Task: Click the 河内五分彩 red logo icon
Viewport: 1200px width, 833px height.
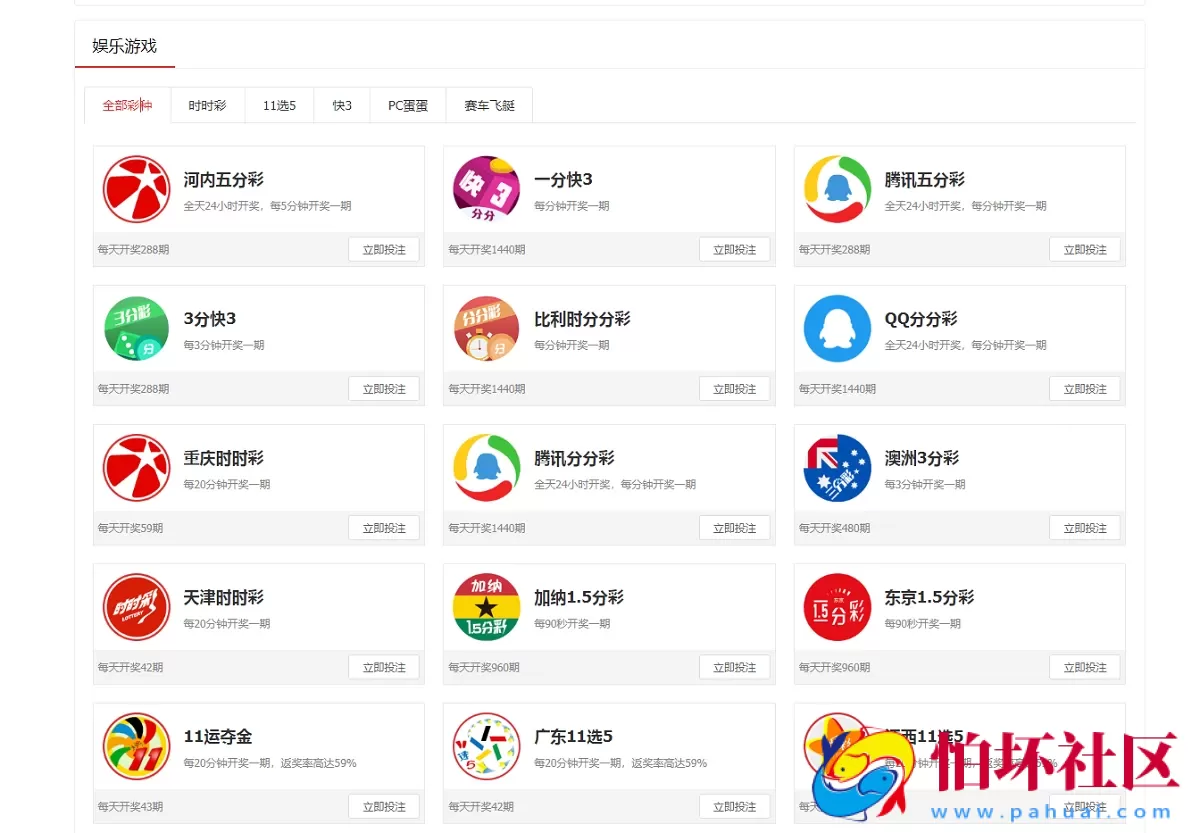Action: [136, 188]
